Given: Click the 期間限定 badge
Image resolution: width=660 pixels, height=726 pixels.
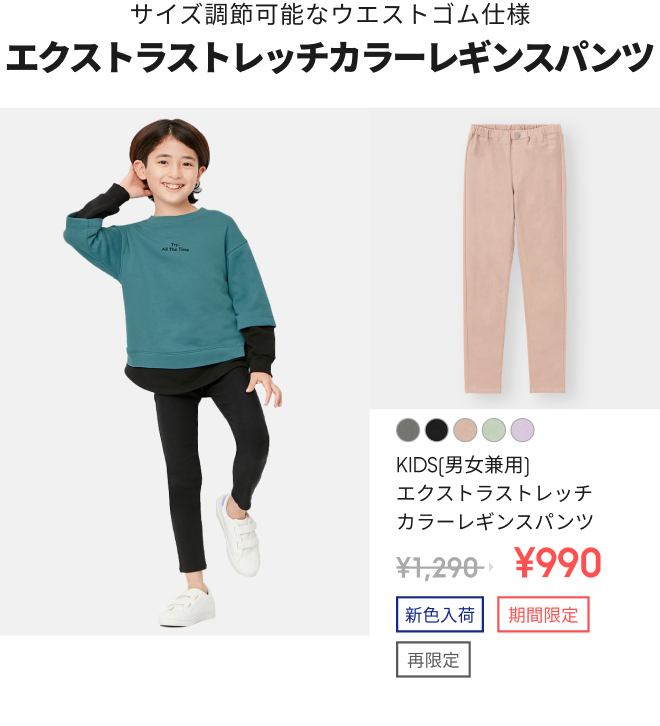Looking at the screenshot, I should (x=543, y=614).
